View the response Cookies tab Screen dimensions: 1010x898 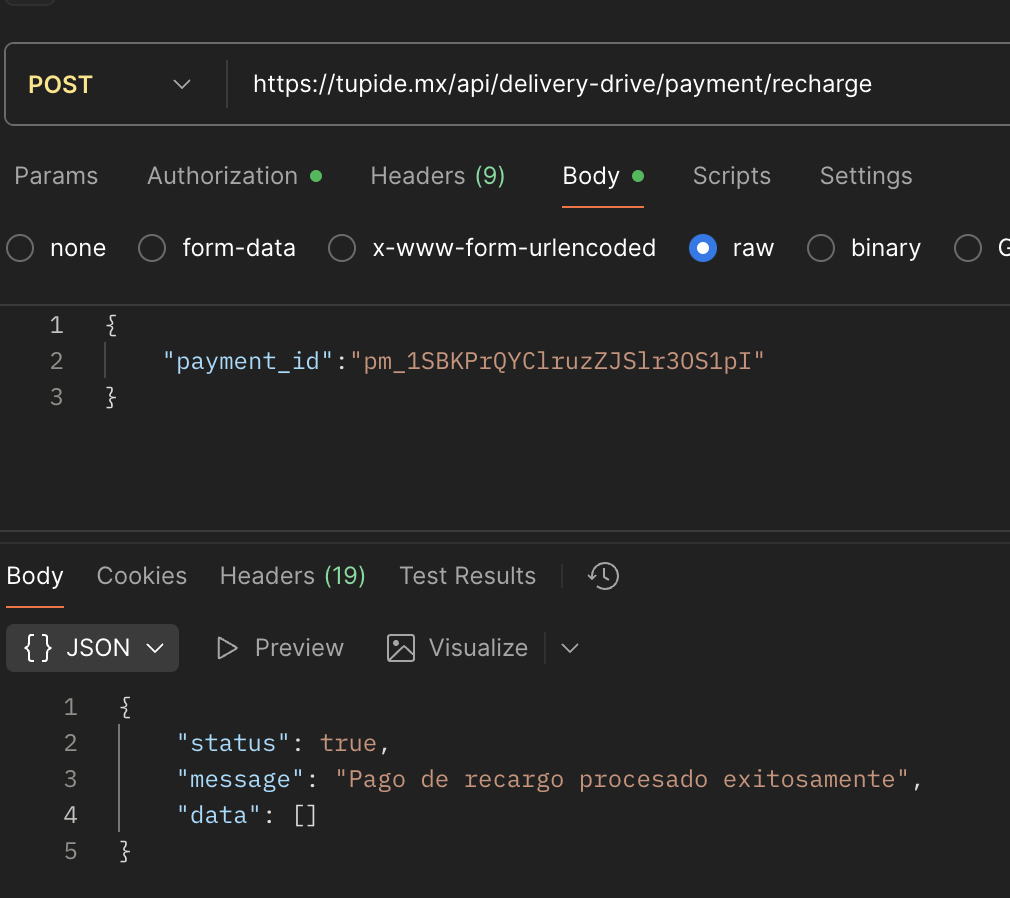(141, 576)
